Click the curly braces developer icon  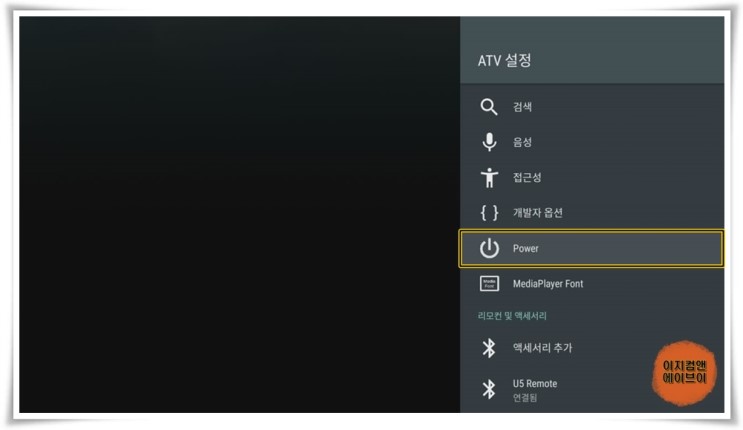pos(489,213)
